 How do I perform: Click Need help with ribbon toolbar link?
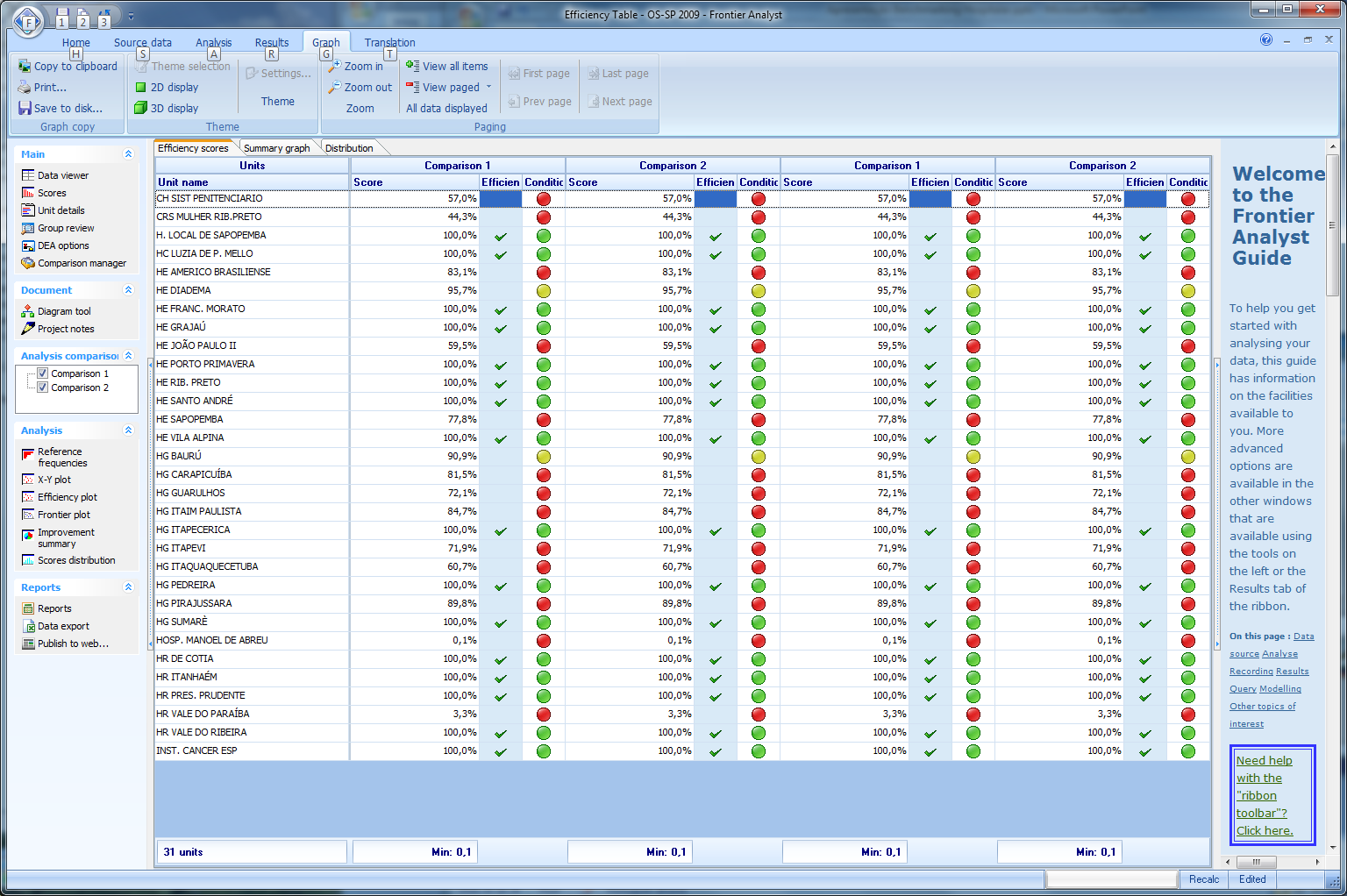coord(1265,795)
